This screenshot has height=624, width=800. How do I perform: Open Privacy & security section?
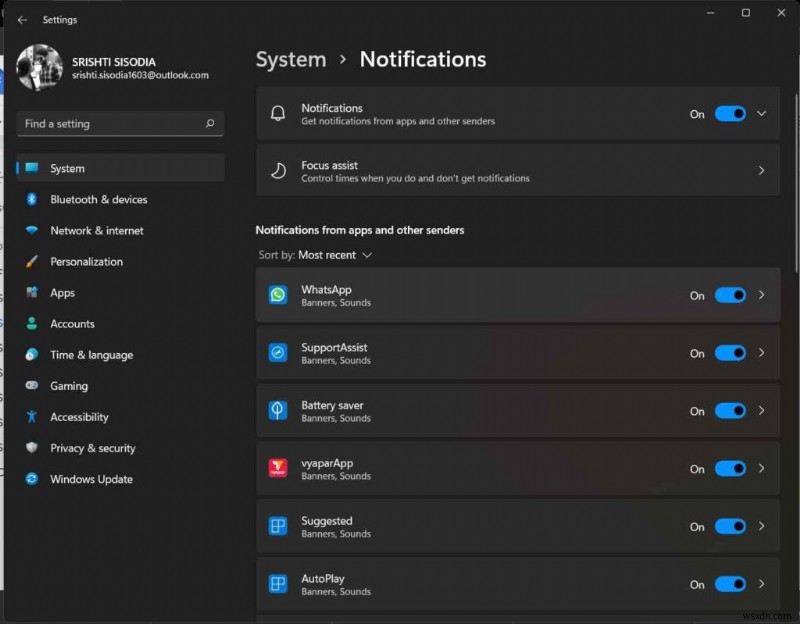[x=92, y=448]
